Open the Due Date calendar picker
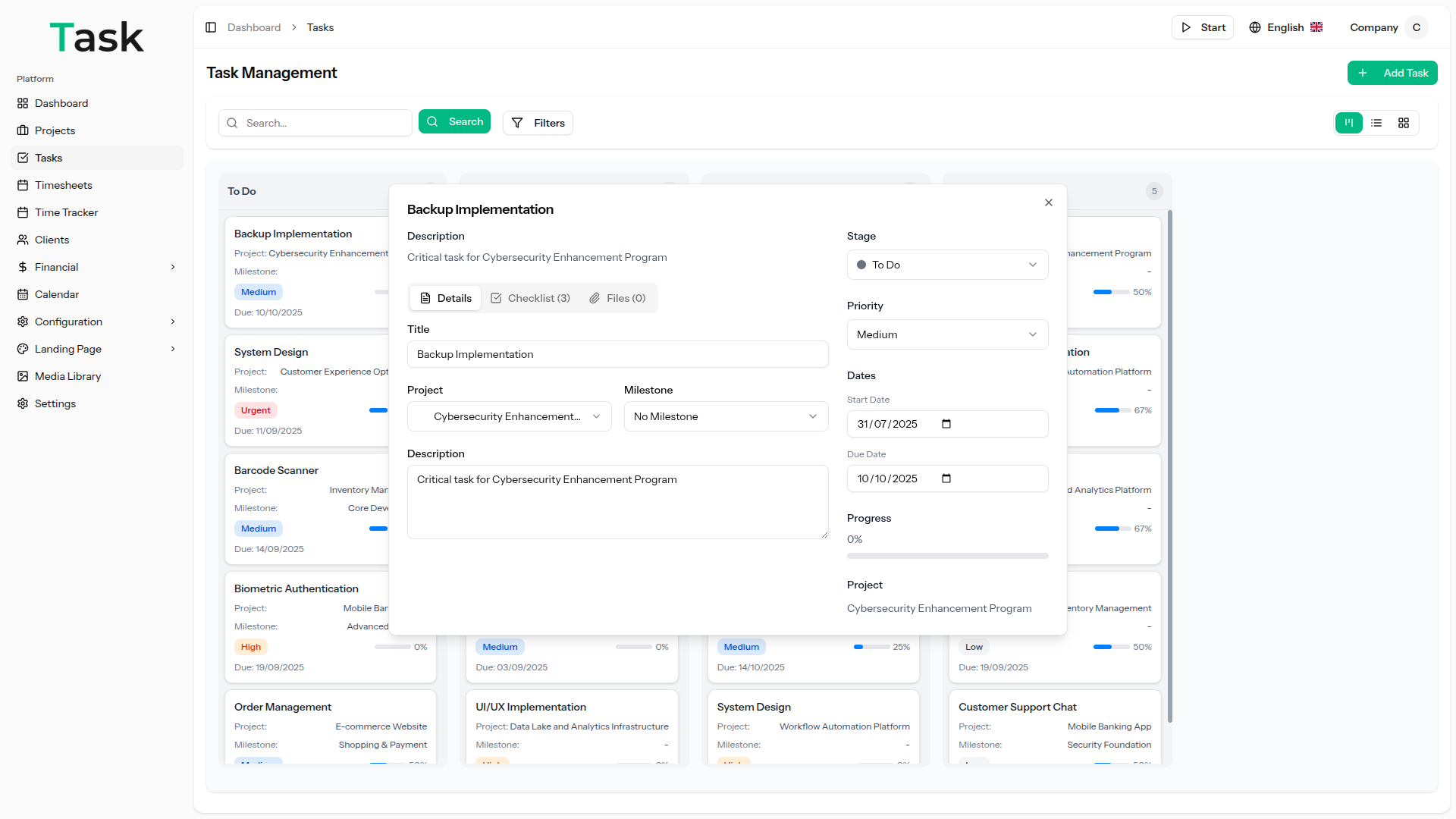This screenshot has height=819, width=1456. [x=946, y=479]
